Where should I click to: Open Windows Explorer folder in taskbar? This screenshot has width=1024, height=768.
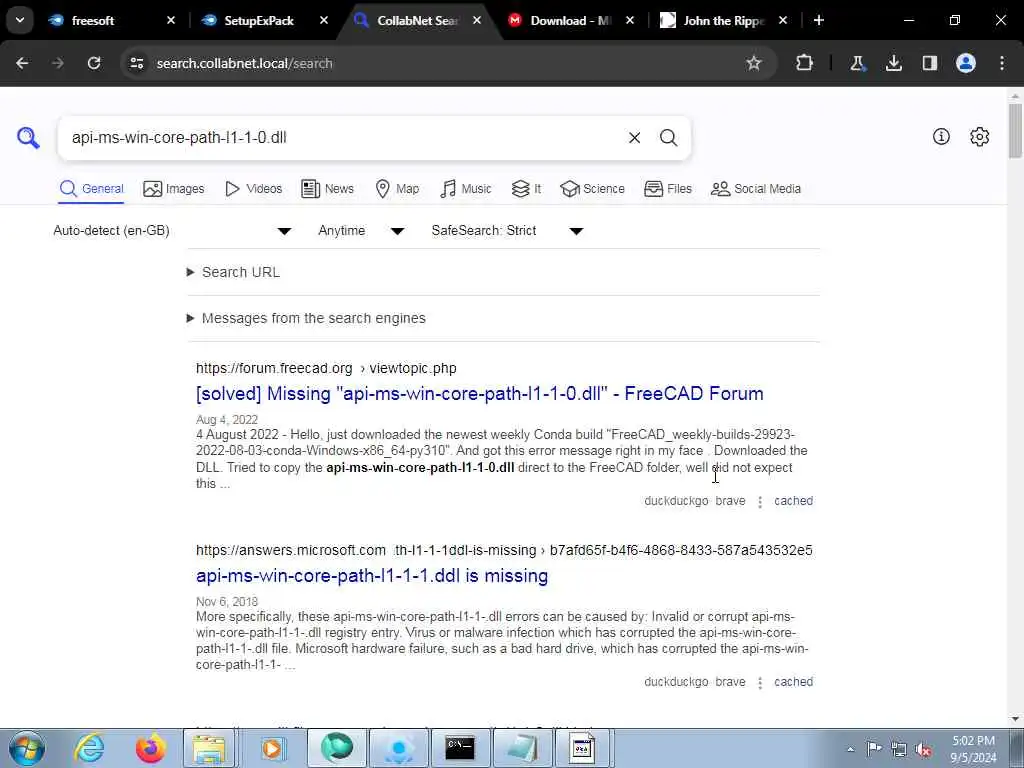(x=208, y=748)
